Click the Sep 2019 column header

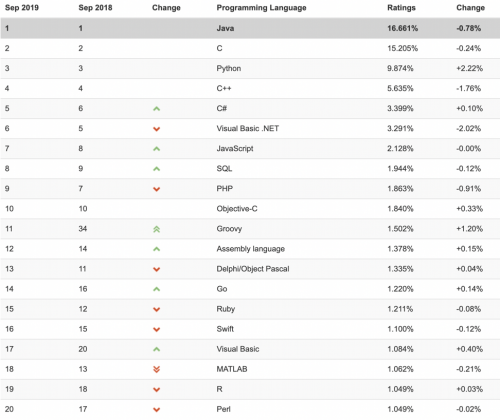click(22, 8)
